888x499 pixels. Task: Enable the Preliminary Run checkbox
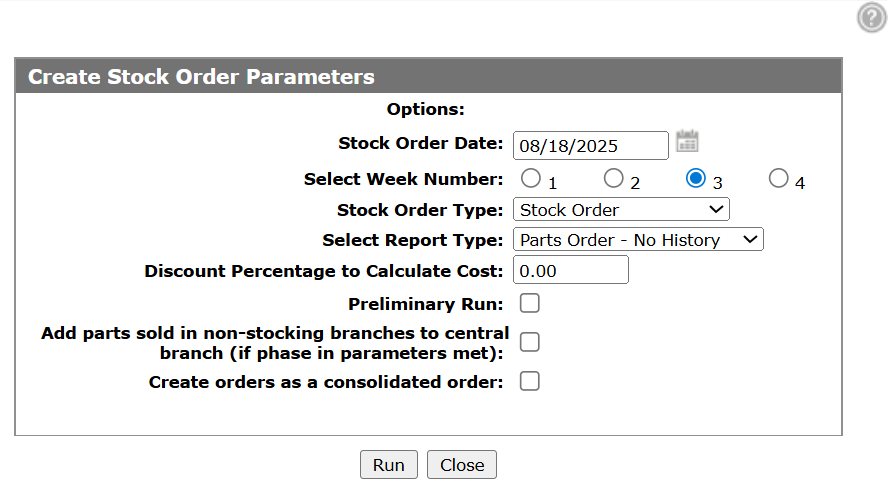coord(530,303)
